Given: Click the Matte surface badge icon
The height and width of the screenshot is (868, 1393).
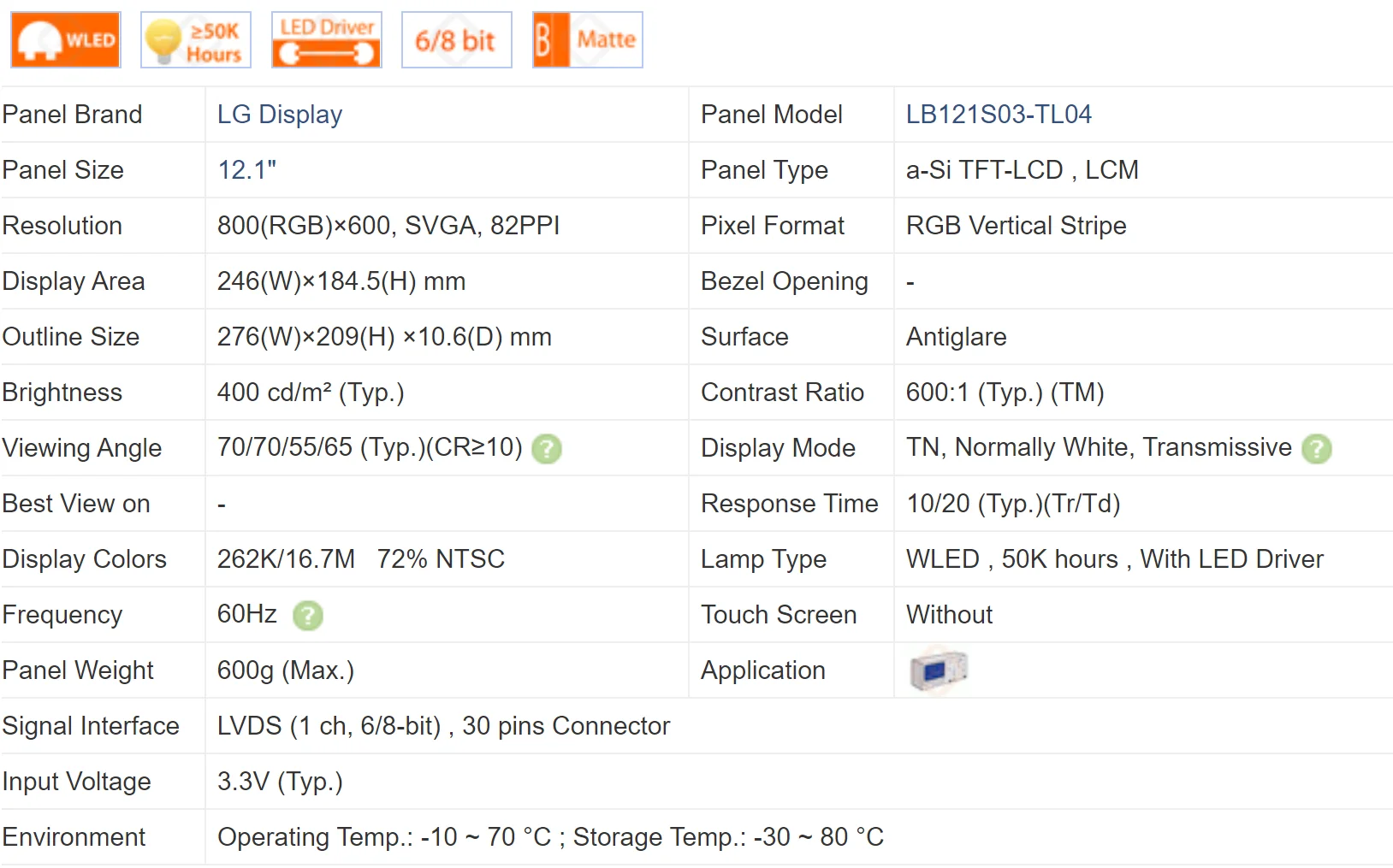Looking at the screenshot, I should tap(587, 40).
